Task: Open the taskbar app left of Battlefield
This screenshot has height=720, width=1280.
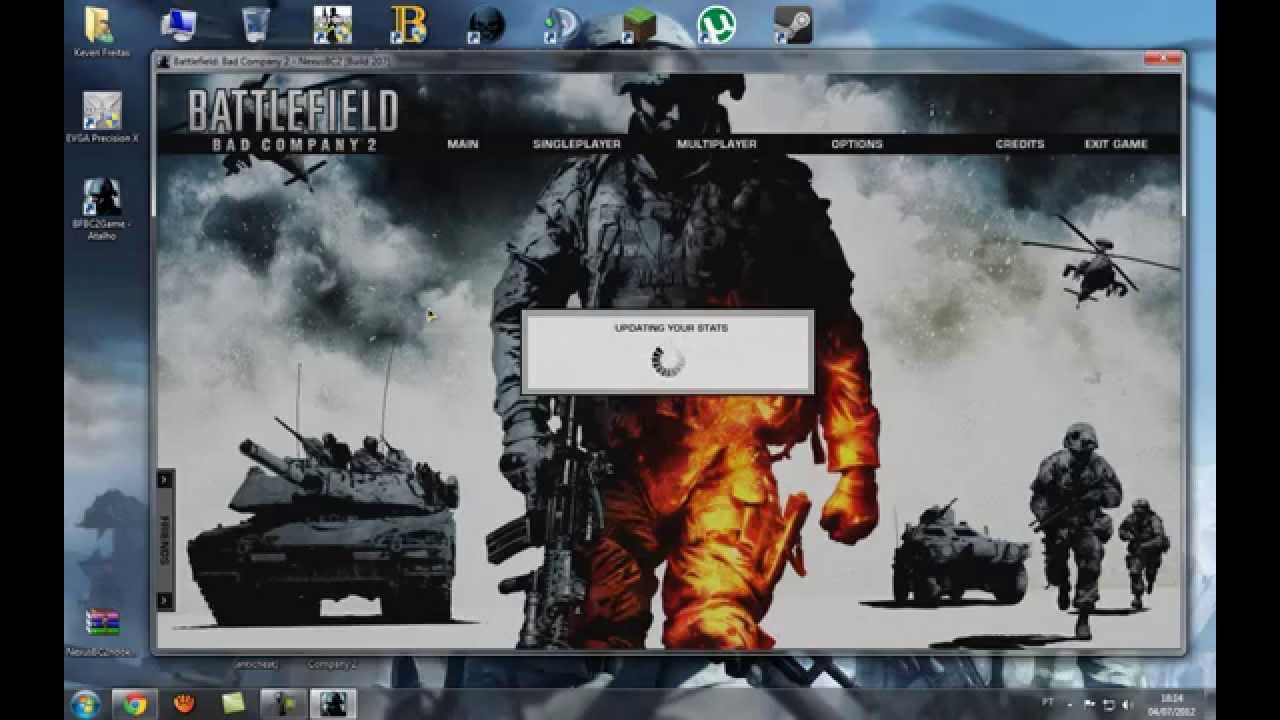Action: coord(283,704)
